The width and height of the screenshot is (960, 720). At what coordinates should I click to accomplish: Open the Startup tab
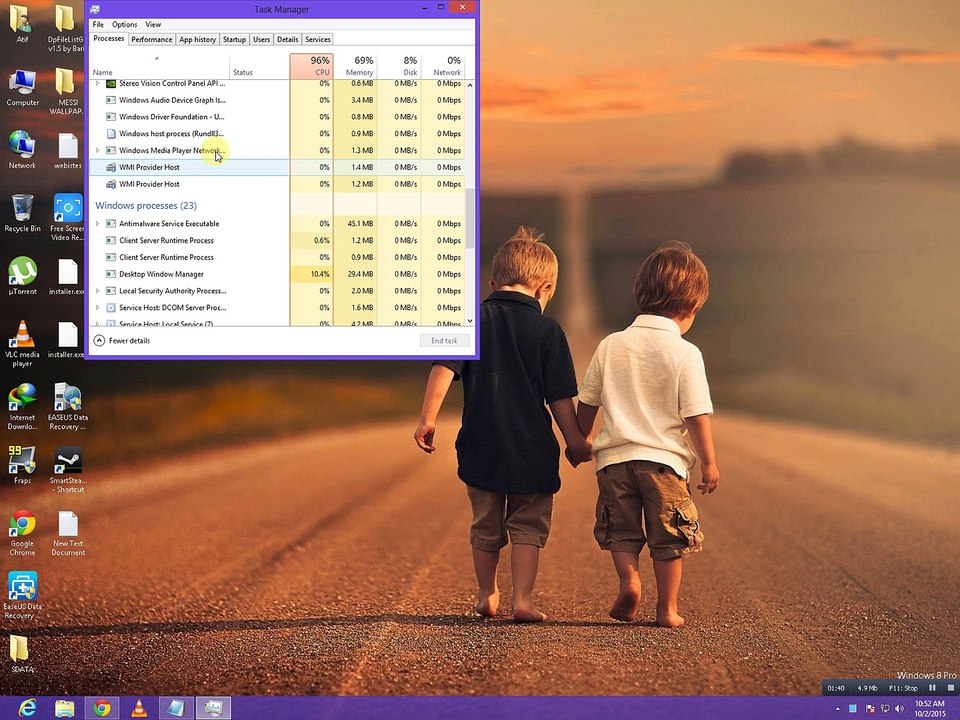[x=234, y=39]
